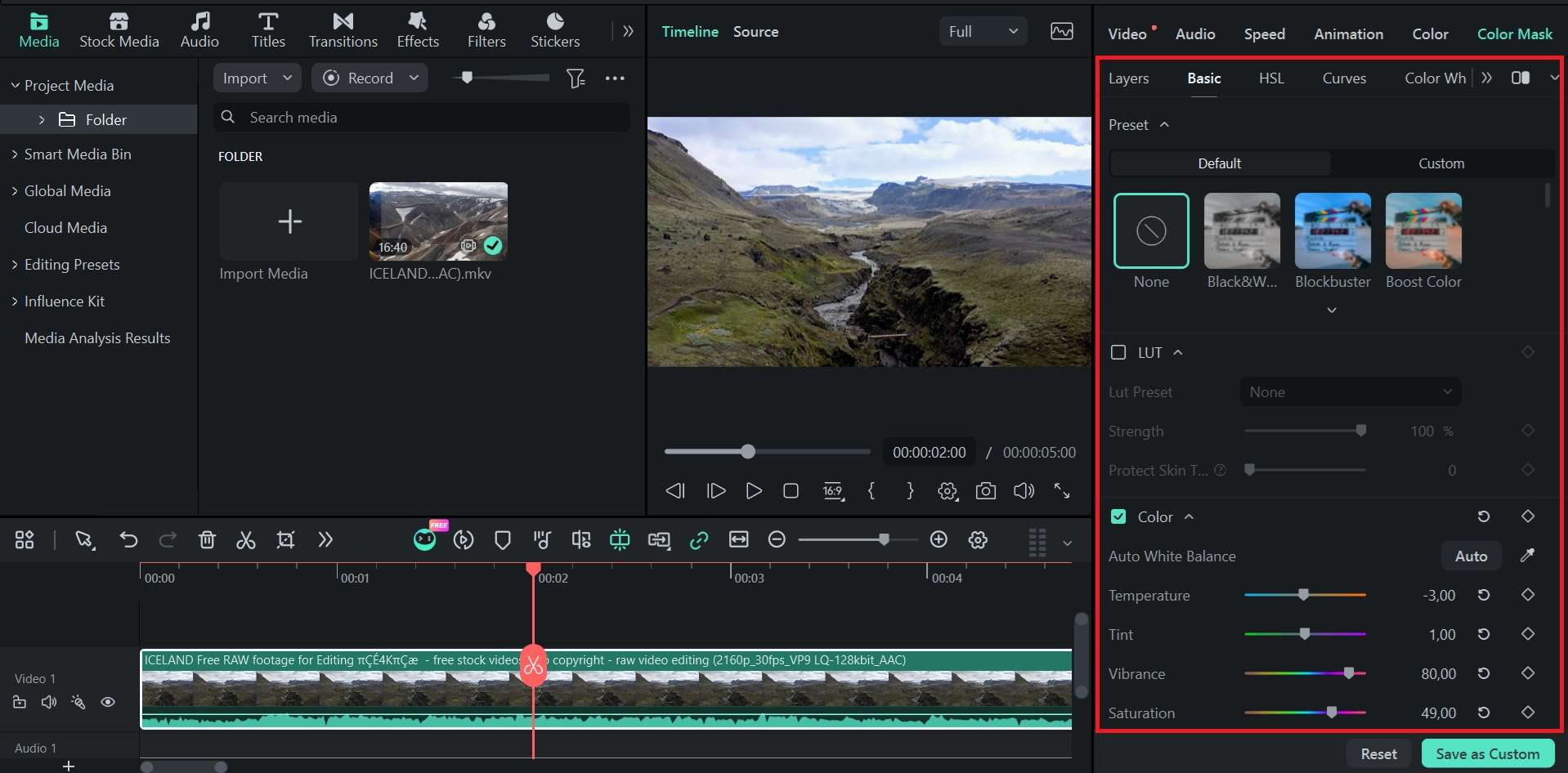Reset the Temperature value

pyautogui.click(x=1484, y=595)
